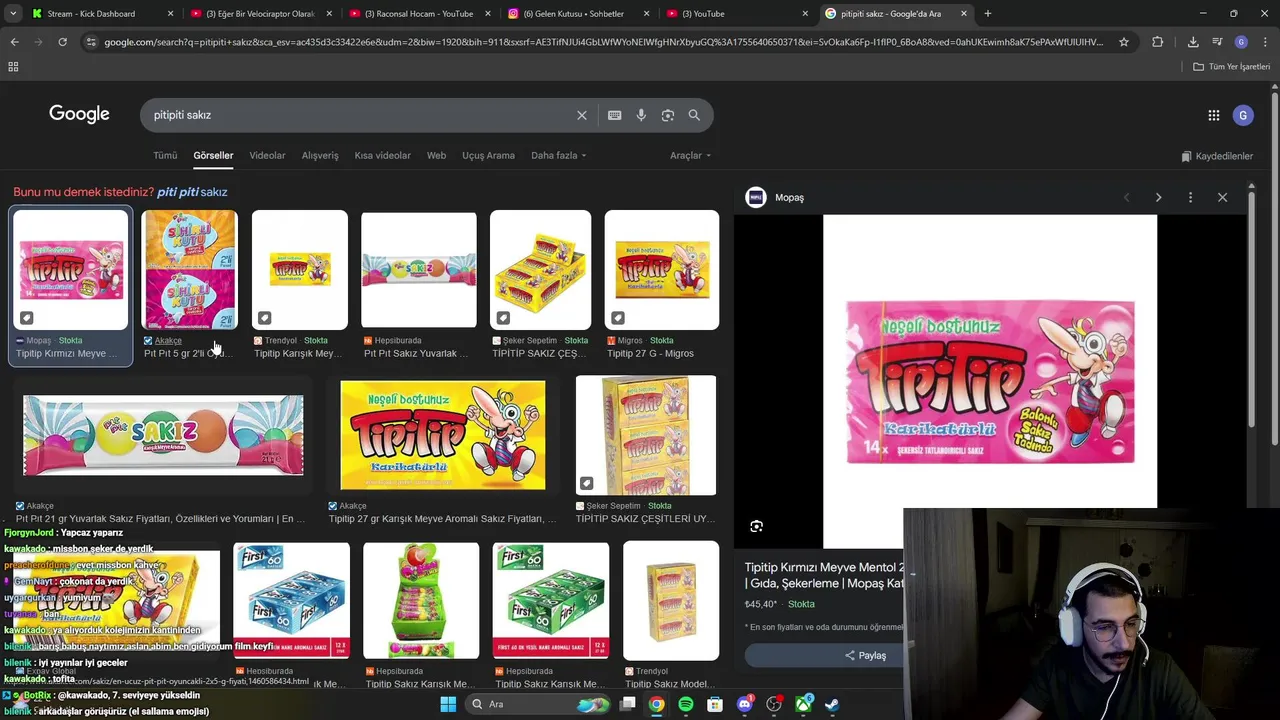Close the image preview panel
This screenshot has height=720, width=1280.
tap(1222, 197)
